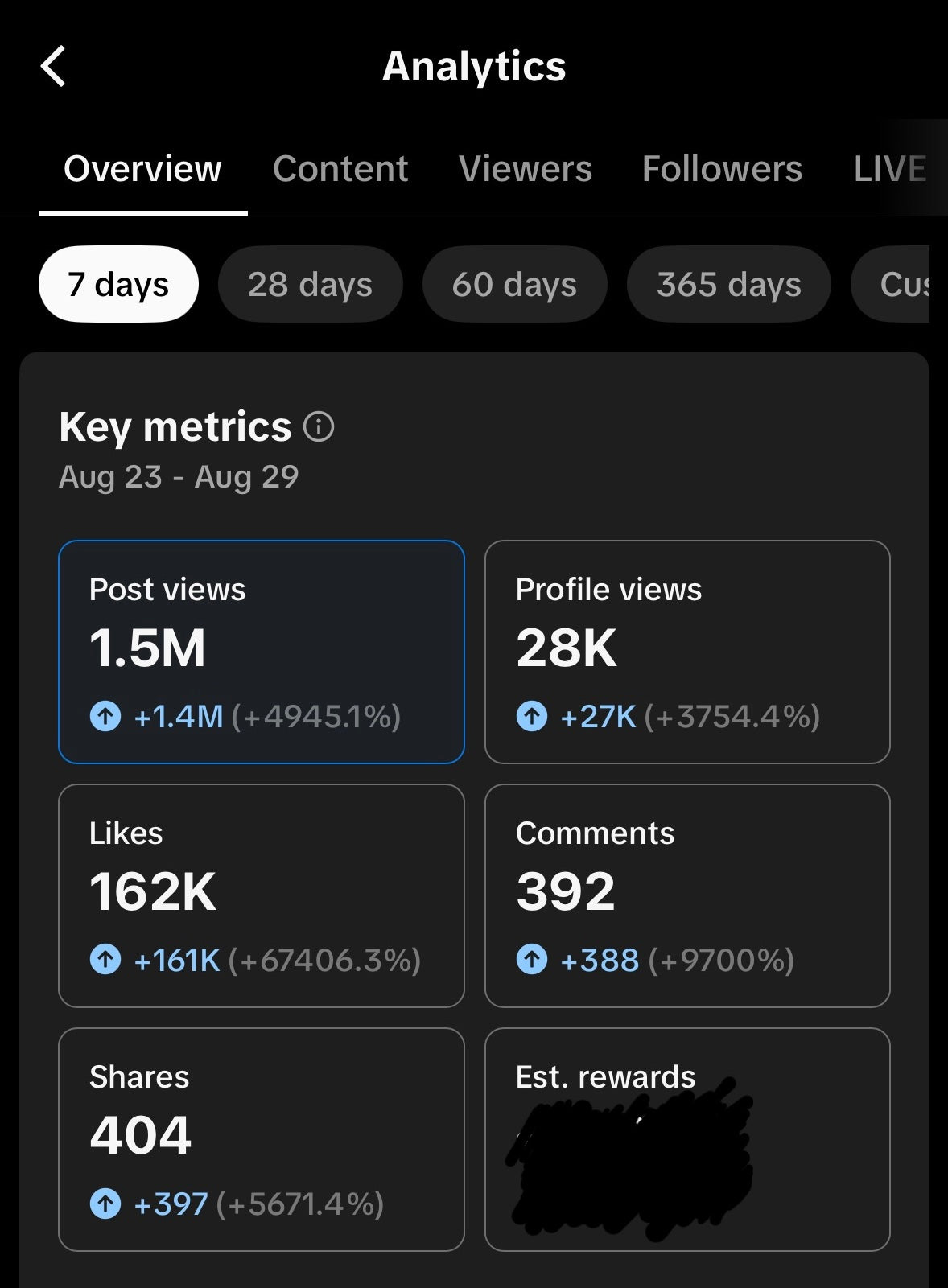Open the Key metrics info tooltip
This screenshot has width=948, height=1288.
coord(320,426)
